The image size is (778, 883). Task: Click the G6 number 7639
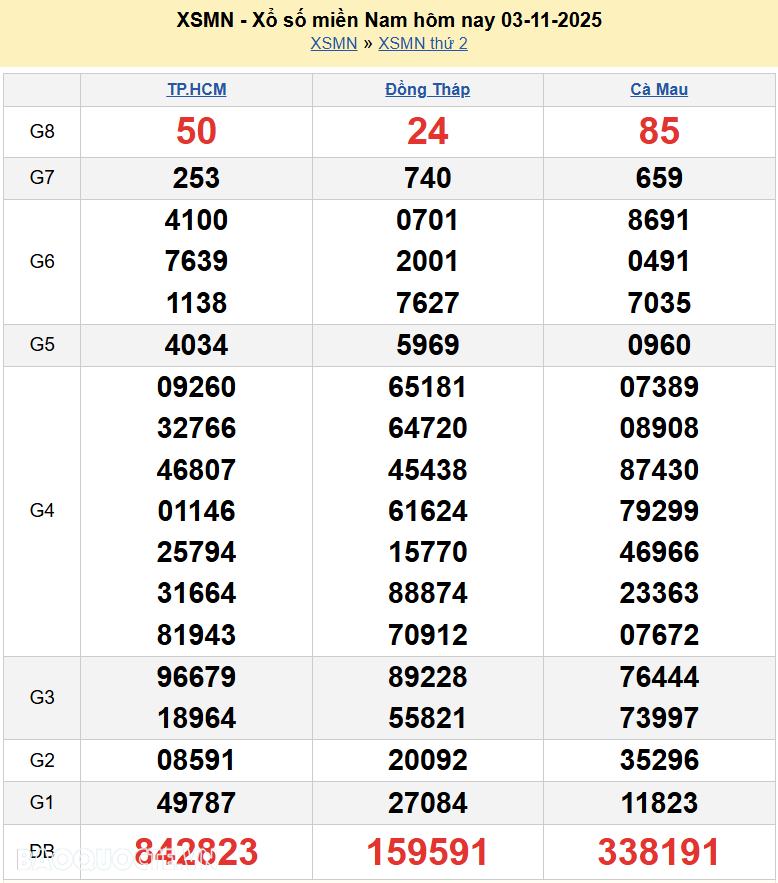(196, 261)
